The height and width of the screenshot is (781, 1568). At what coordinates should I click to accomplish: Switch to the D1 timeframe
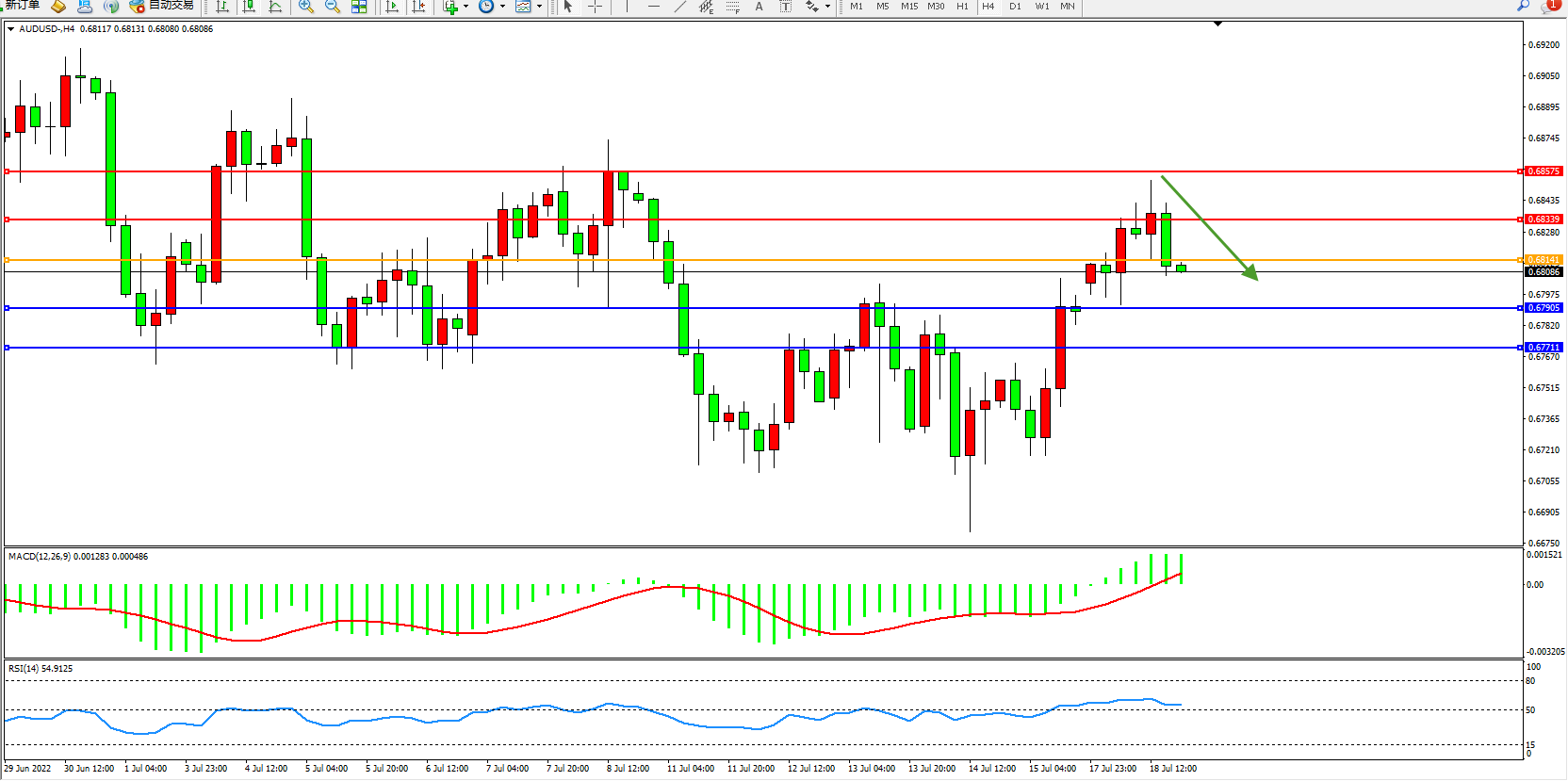[x=1015, y=7]
